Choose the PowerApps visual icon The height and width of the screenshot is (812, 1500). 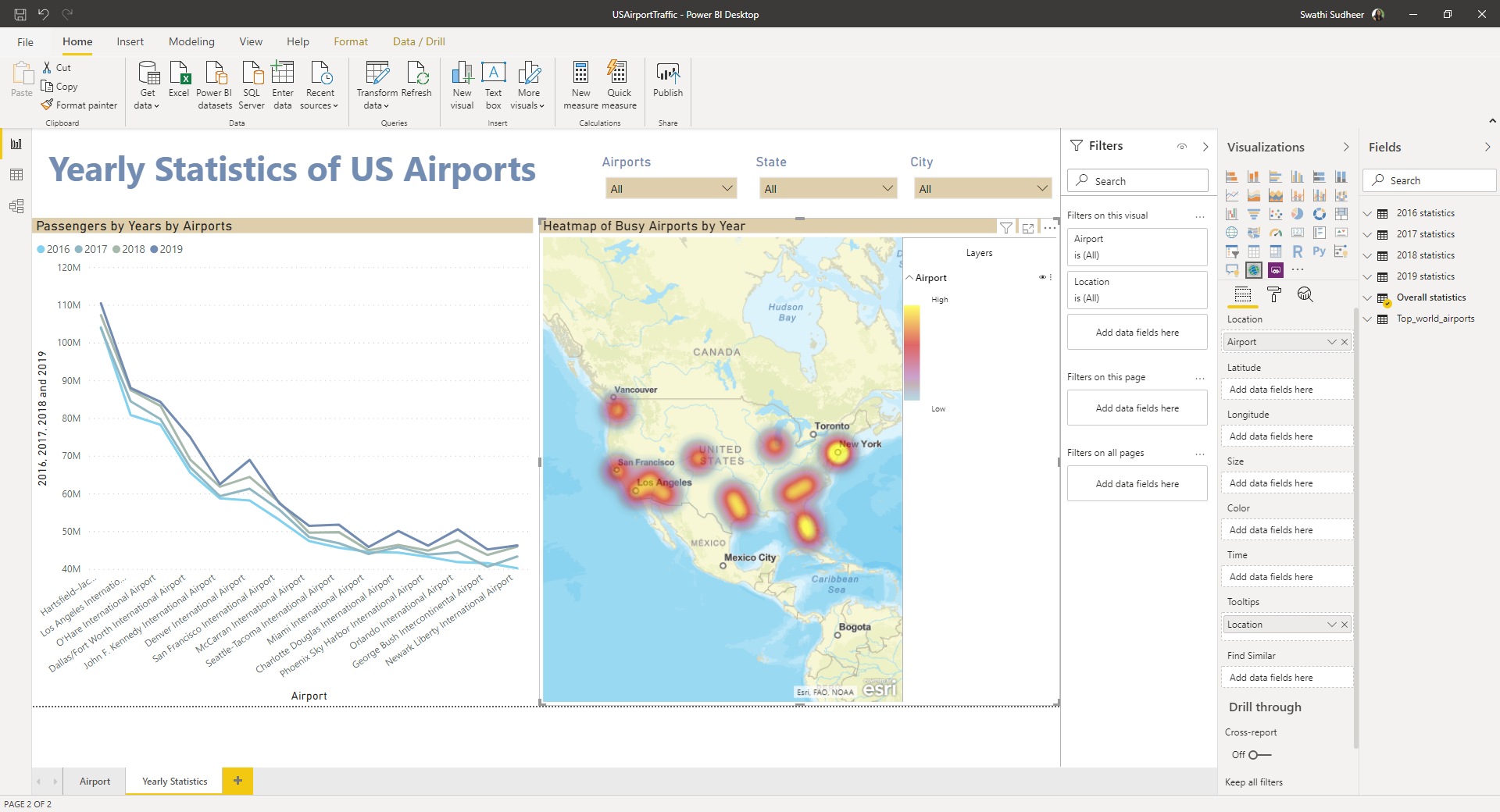(1276, 270)
